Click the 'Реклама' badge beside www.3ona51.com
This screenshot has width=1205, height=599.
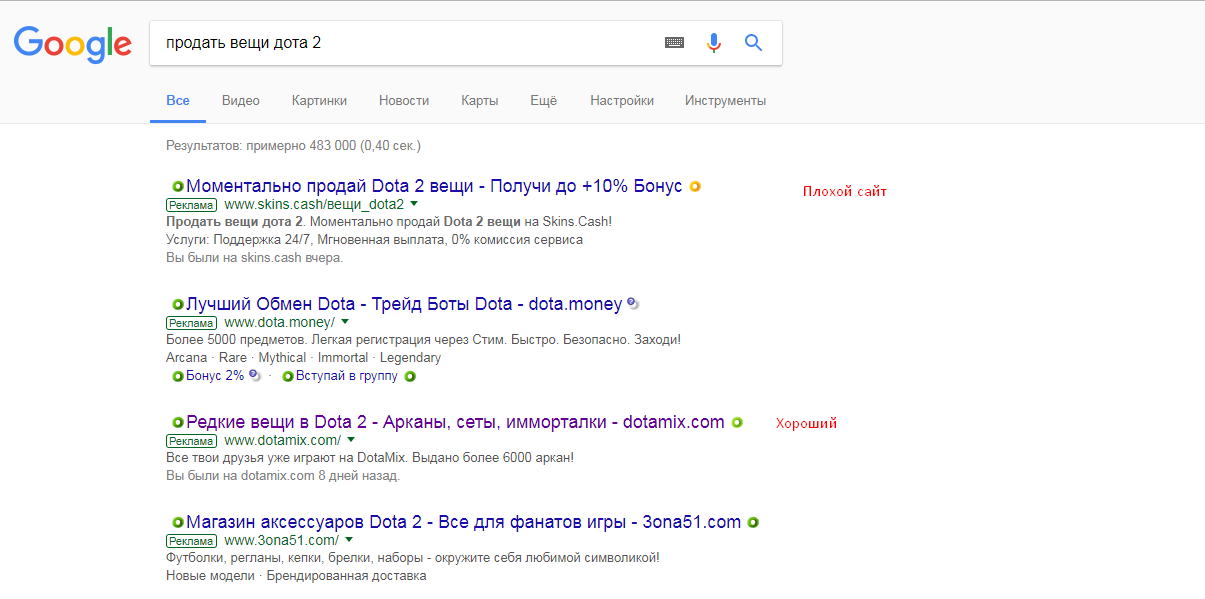pos(191,541)
